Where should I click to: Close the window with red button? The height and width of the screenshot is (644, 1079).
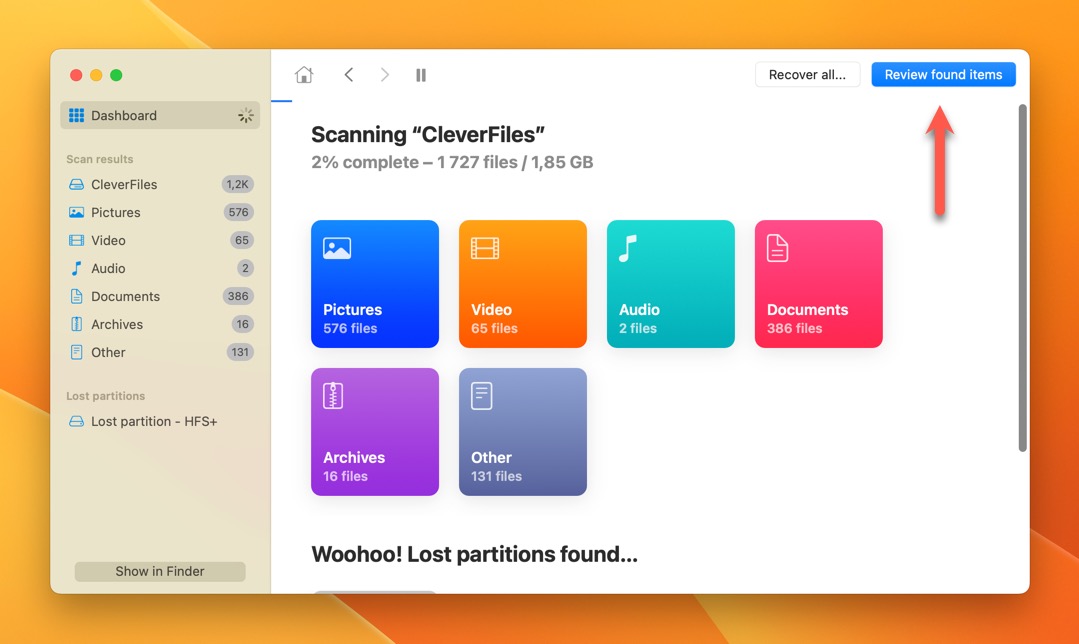[76, 75]
